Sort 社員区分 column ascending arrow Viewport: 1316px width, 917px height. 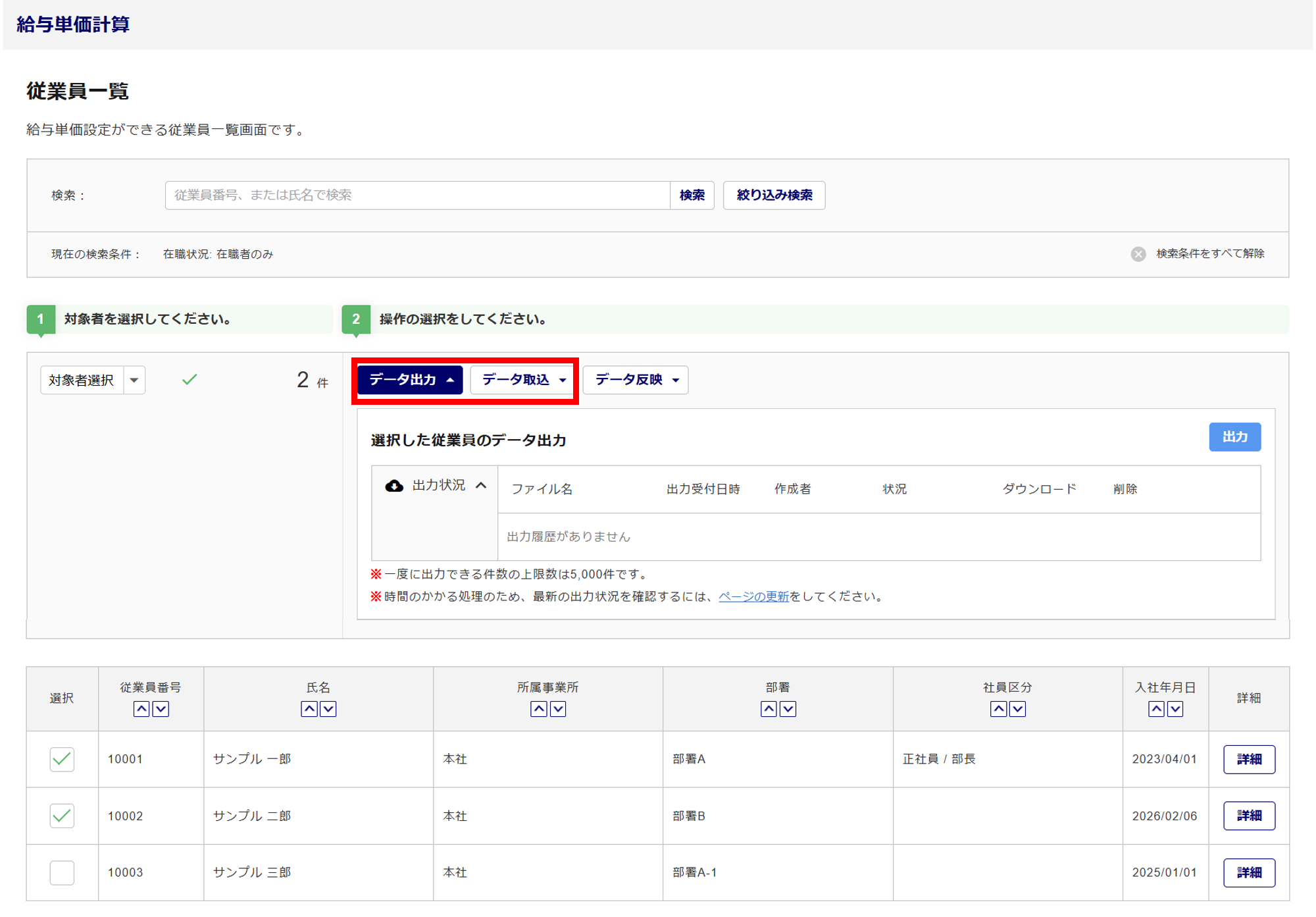(998, 708)
